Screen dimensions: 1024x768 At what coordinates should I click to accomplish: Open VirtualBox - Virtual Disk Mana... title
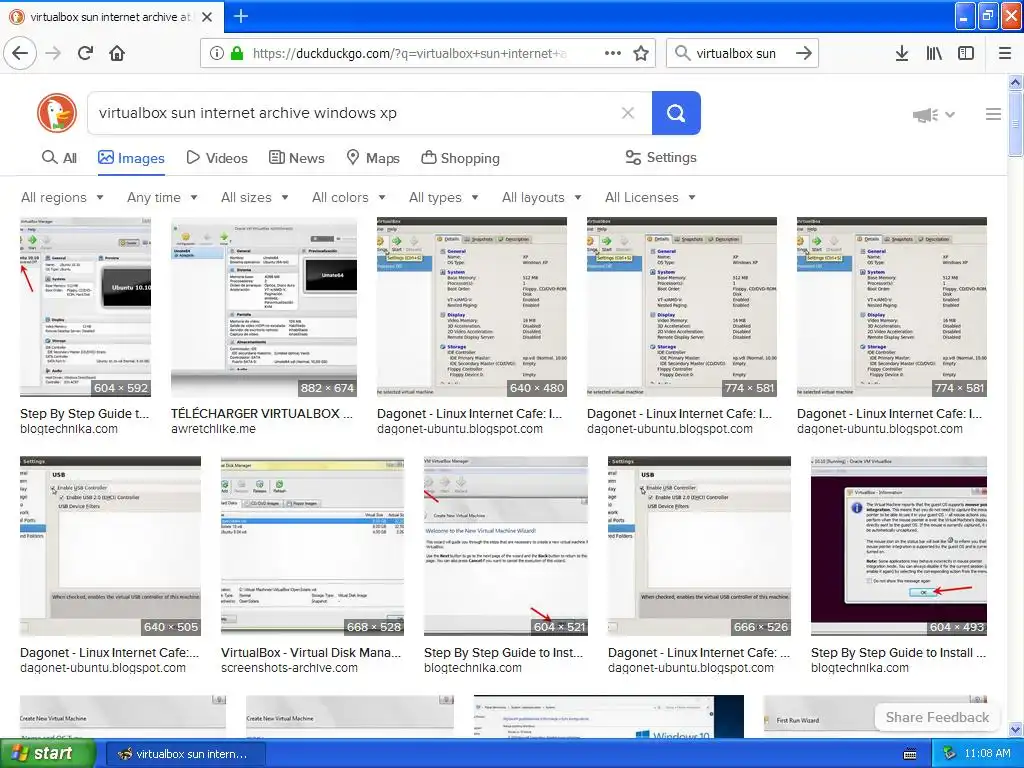311,652
